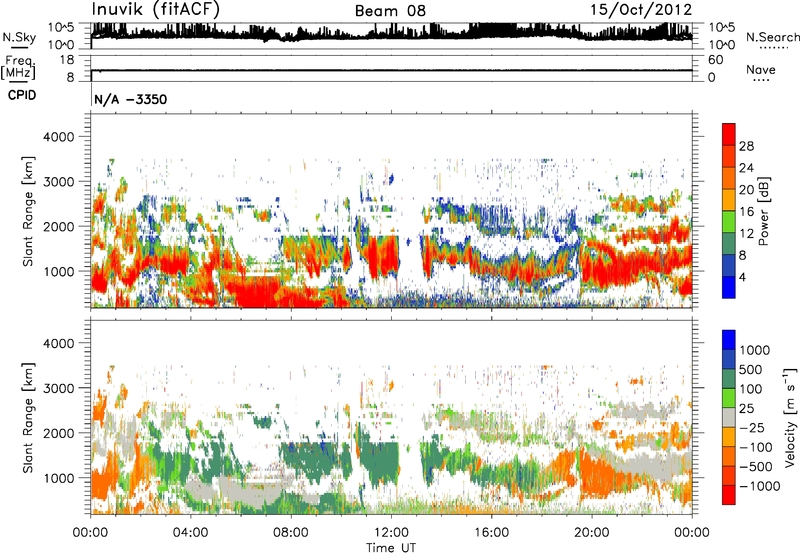
Task: Click the blue top segment of velocity colorbar
Action: (729, 340)
